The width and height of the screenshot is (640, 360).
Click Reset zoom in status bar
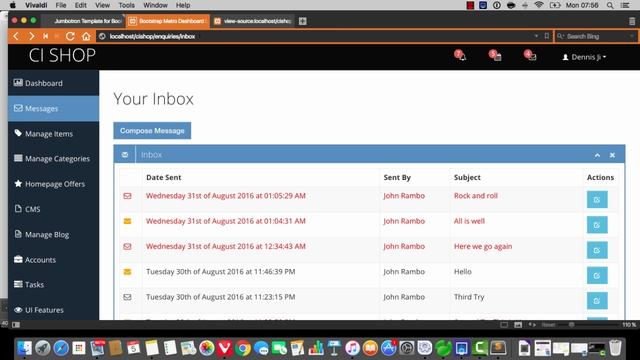pyautogui.click(x=548, y=325)
